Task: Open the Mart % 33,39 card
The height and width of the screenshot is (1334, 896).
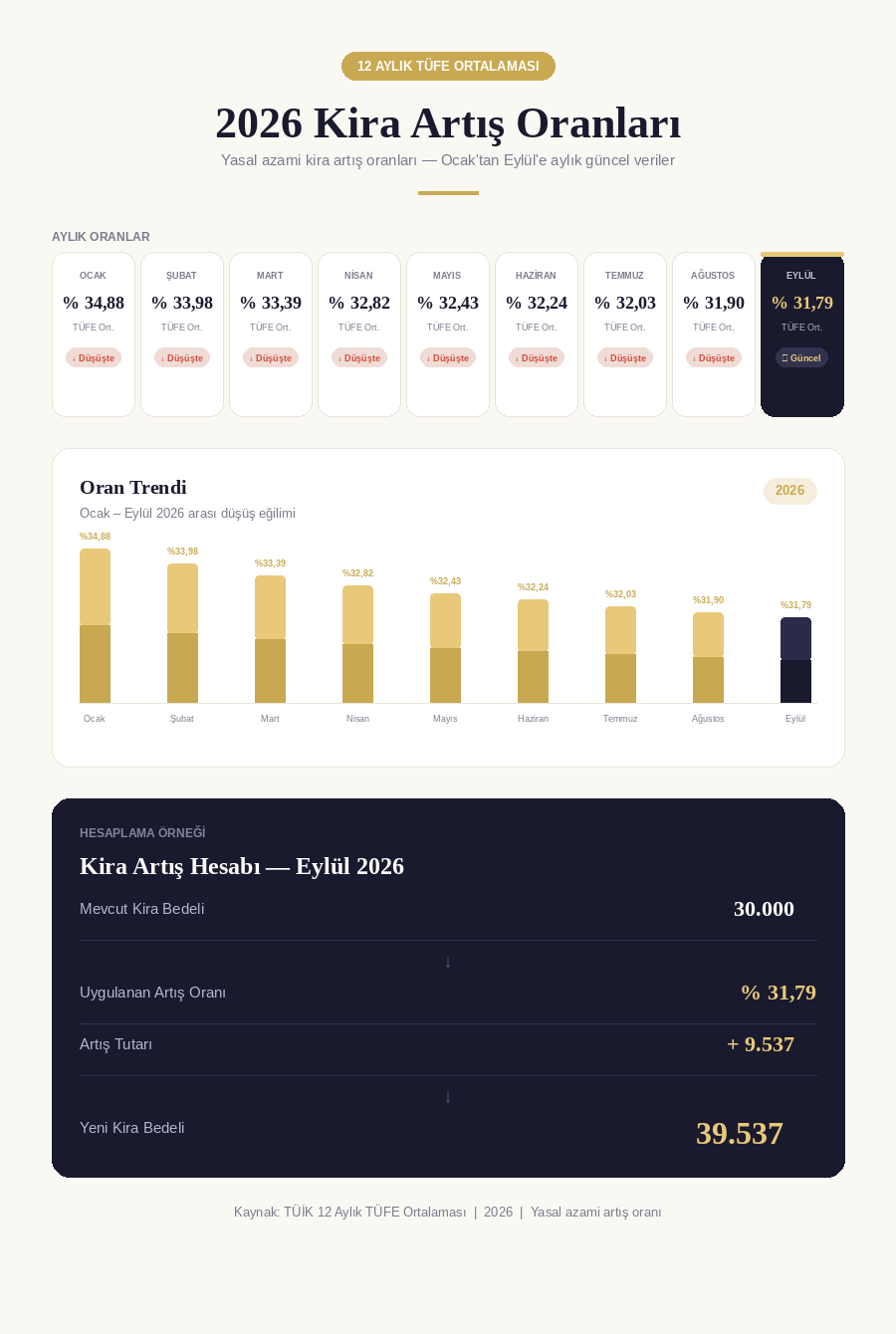Action: 271,334
